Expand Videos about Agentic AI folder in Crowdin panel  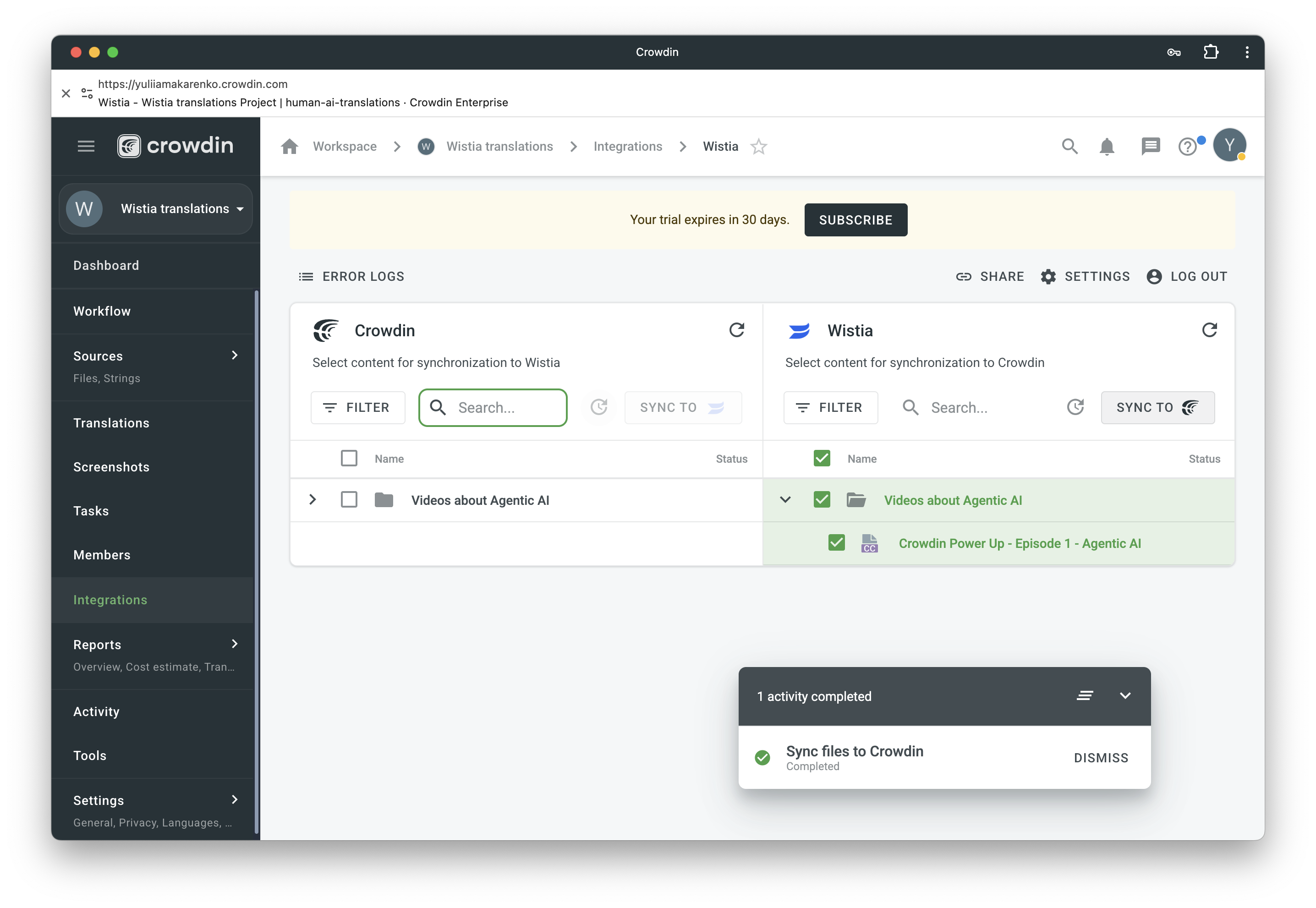[313, 500]
